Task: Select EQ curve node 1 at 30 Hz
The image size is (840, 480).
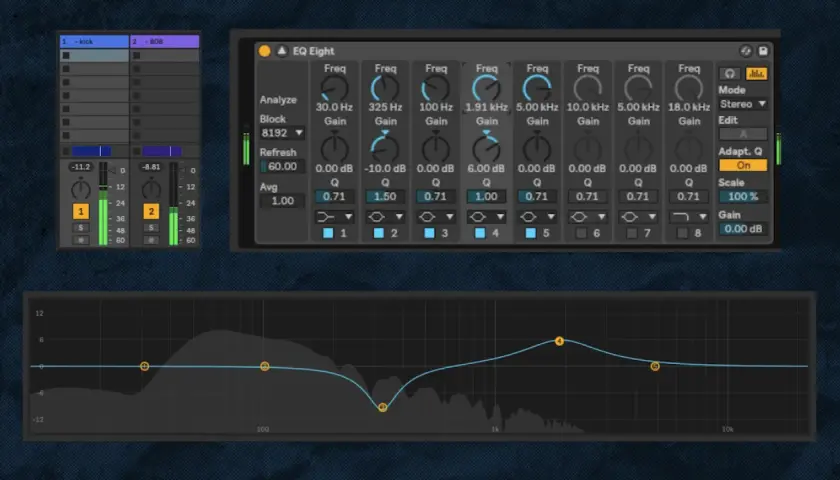Action: coord(144,366)
